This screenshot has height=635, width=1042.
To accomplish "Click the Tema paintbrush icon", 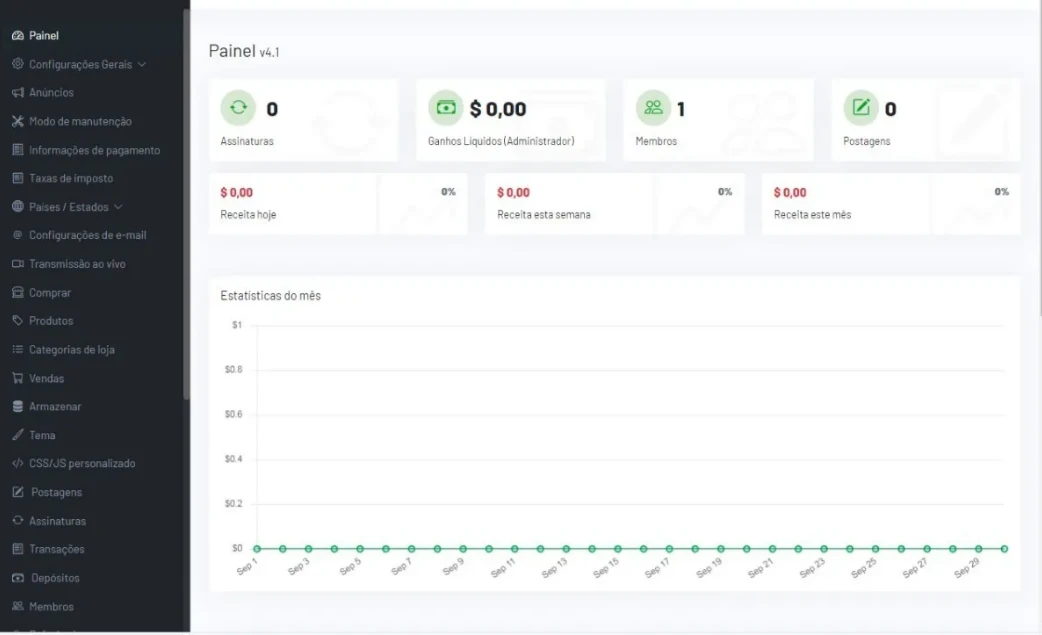I will pyautogui.click(x=18, y=436).
